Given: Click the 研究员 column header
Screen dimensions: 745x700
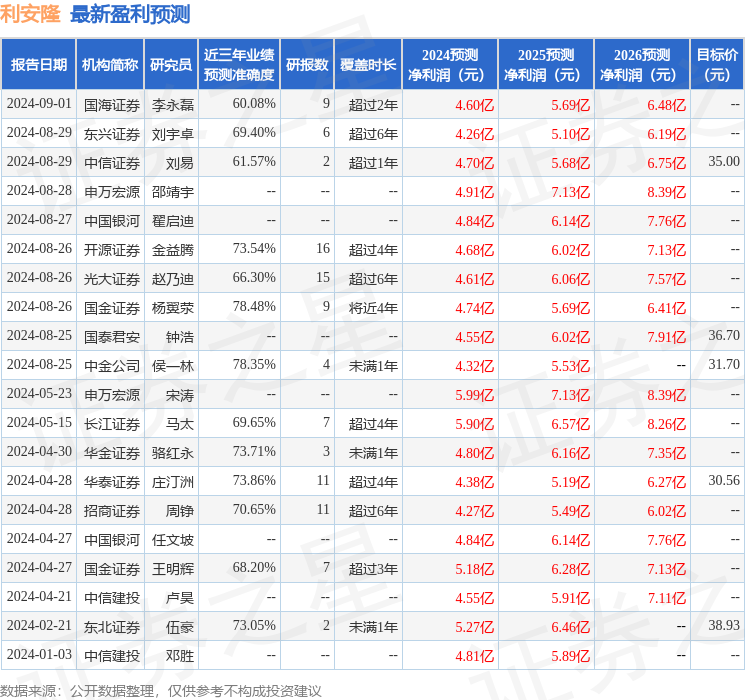Looking at the screenshot, I should tap(171, 65).
